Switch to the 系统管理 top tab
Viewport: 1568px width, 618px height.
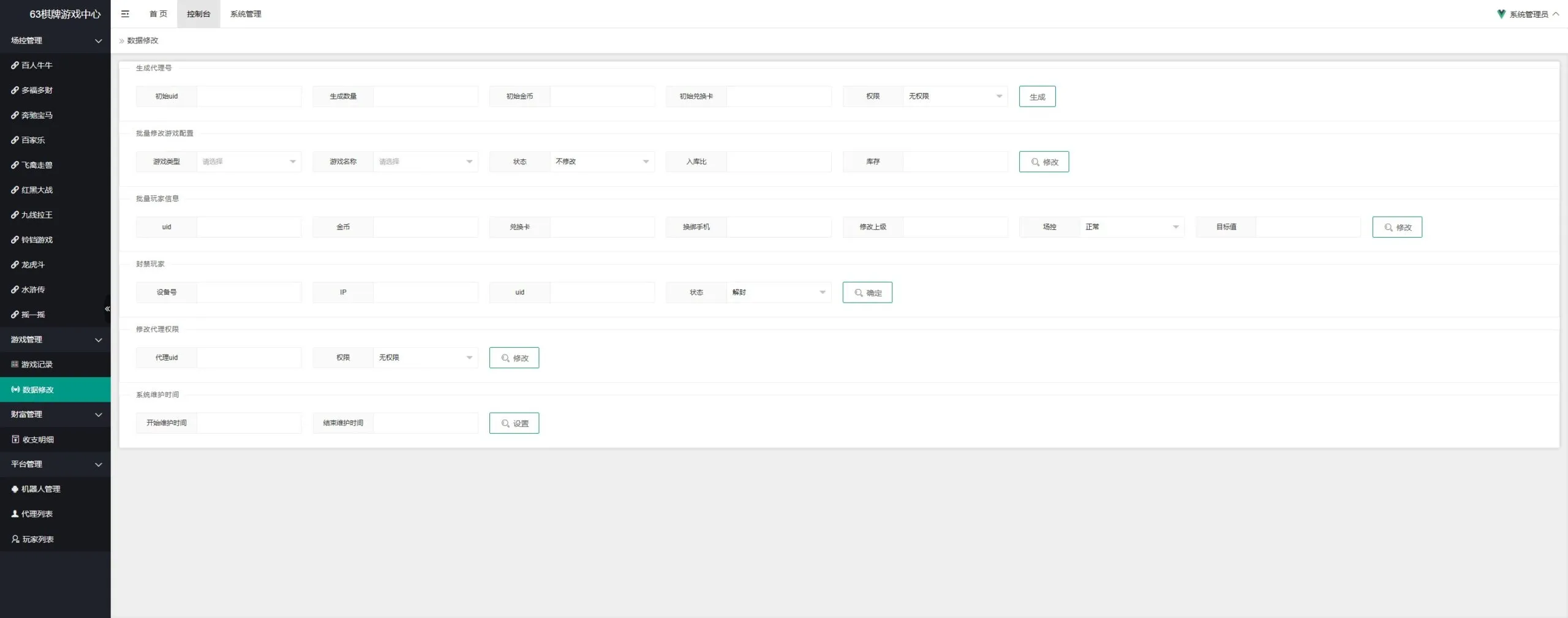246,13
